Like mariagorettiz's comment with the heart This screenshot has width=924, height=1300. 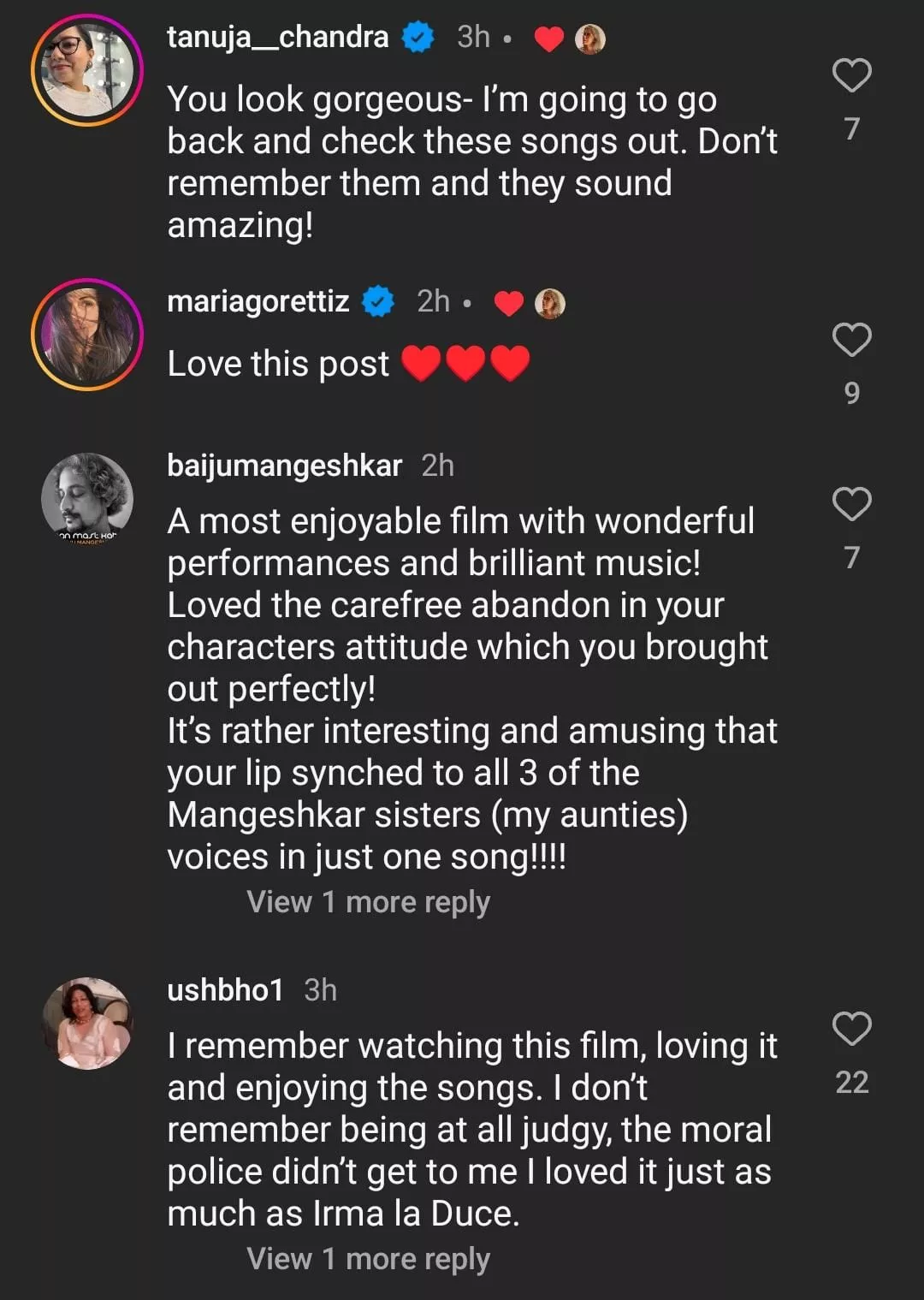pyautogui.click(x=851, y=340)
